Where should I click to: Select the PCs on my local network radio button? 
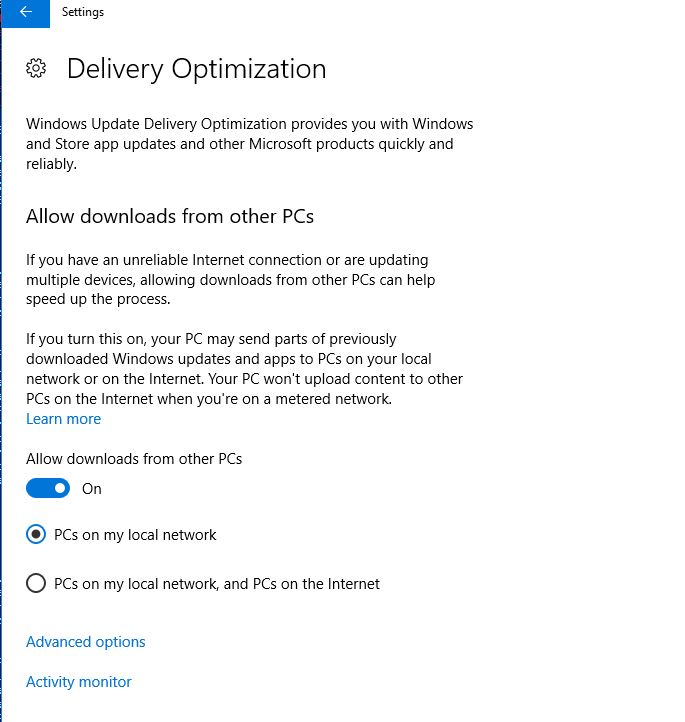(x=36, y=534)
